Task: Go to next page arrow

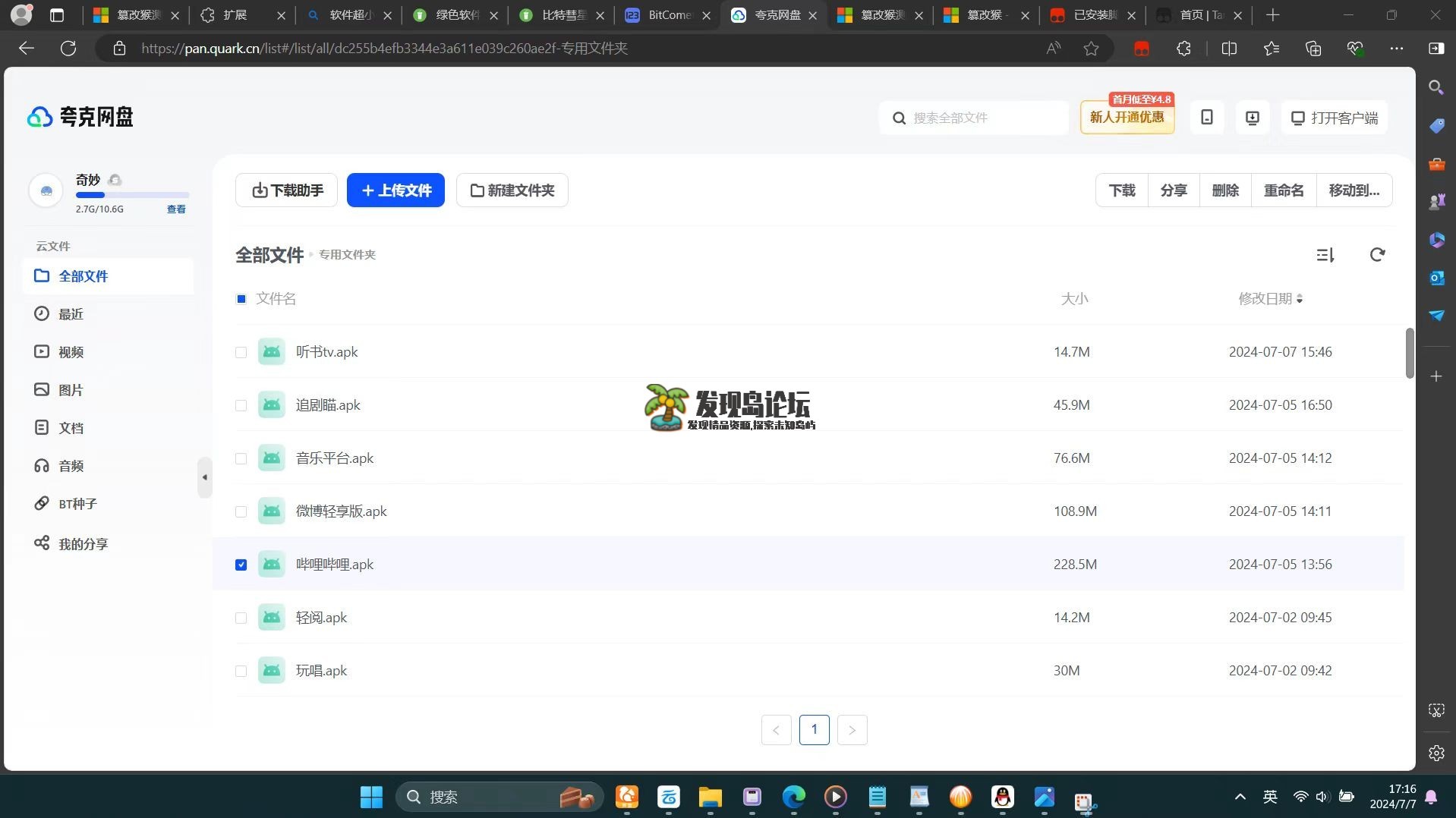Action: coord(852,730)
